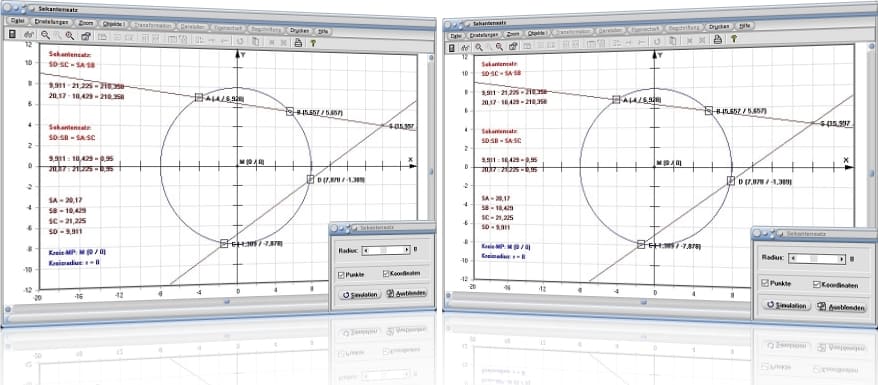This screenshot has height=385, width=878.
Task: Click the printer icon in left window toolbar
Action: pos(298,41)
